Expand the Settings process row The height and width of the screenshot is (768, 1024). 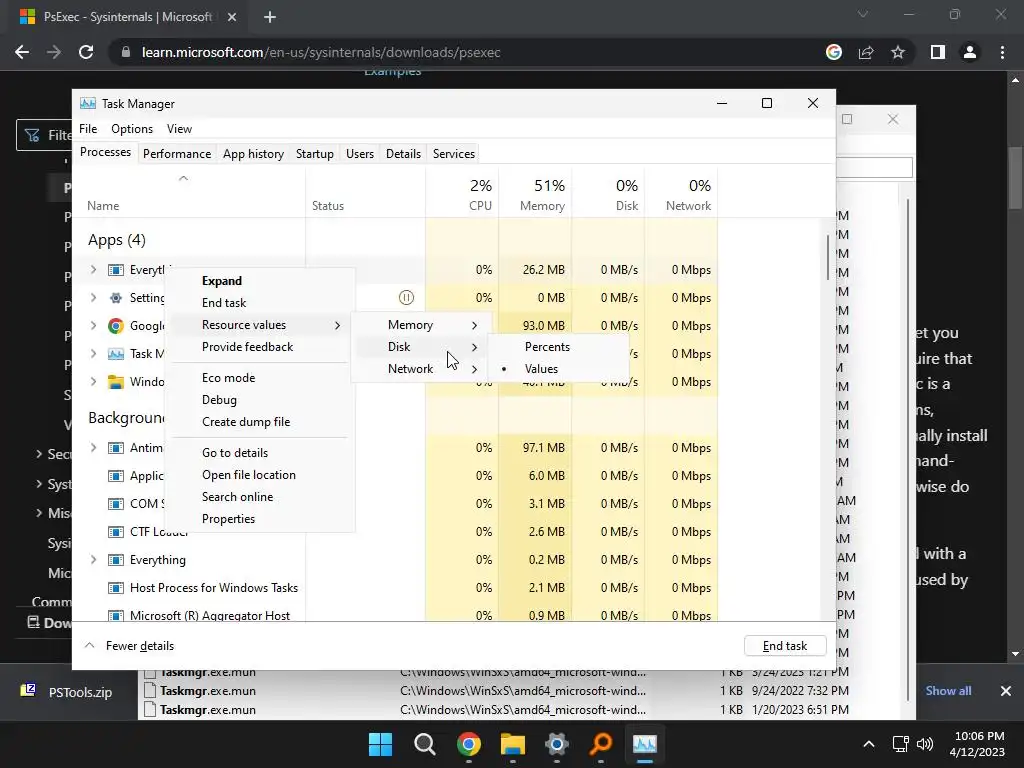pos(93,298)
